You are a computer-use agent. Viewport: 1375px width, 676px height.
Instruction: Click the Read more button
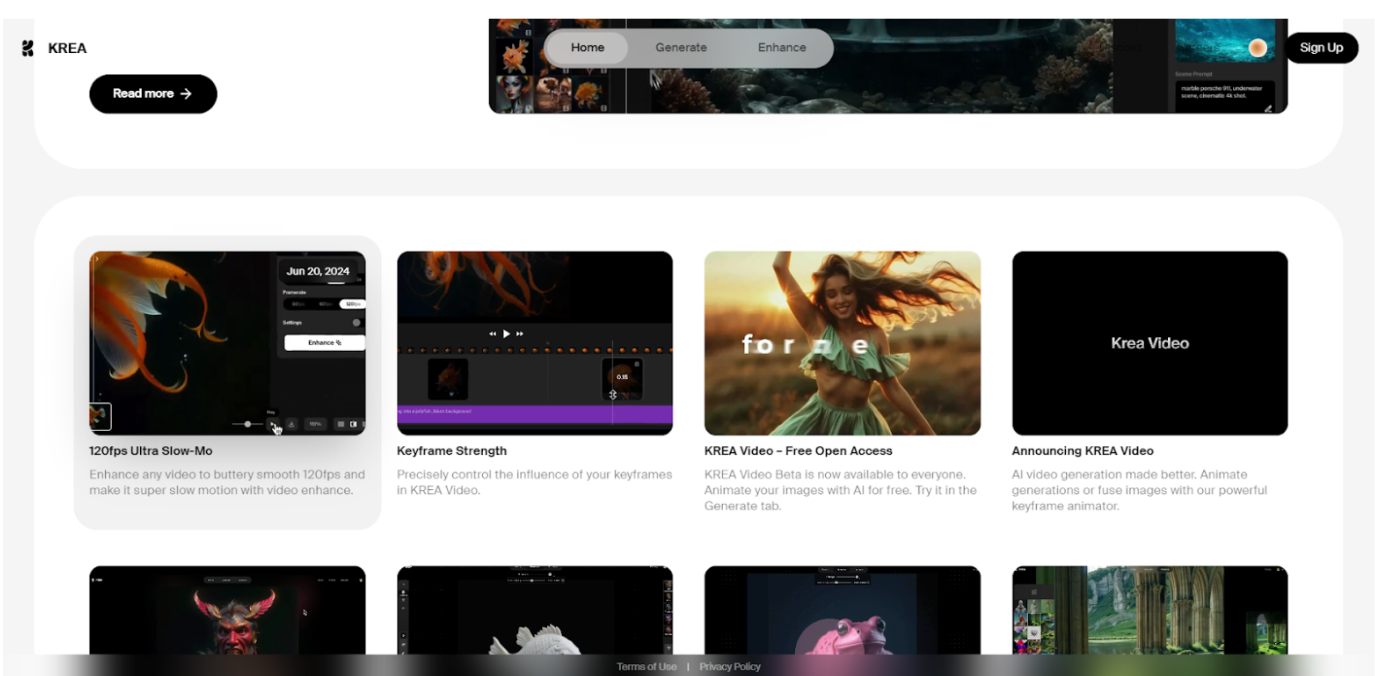coord(153,93)
